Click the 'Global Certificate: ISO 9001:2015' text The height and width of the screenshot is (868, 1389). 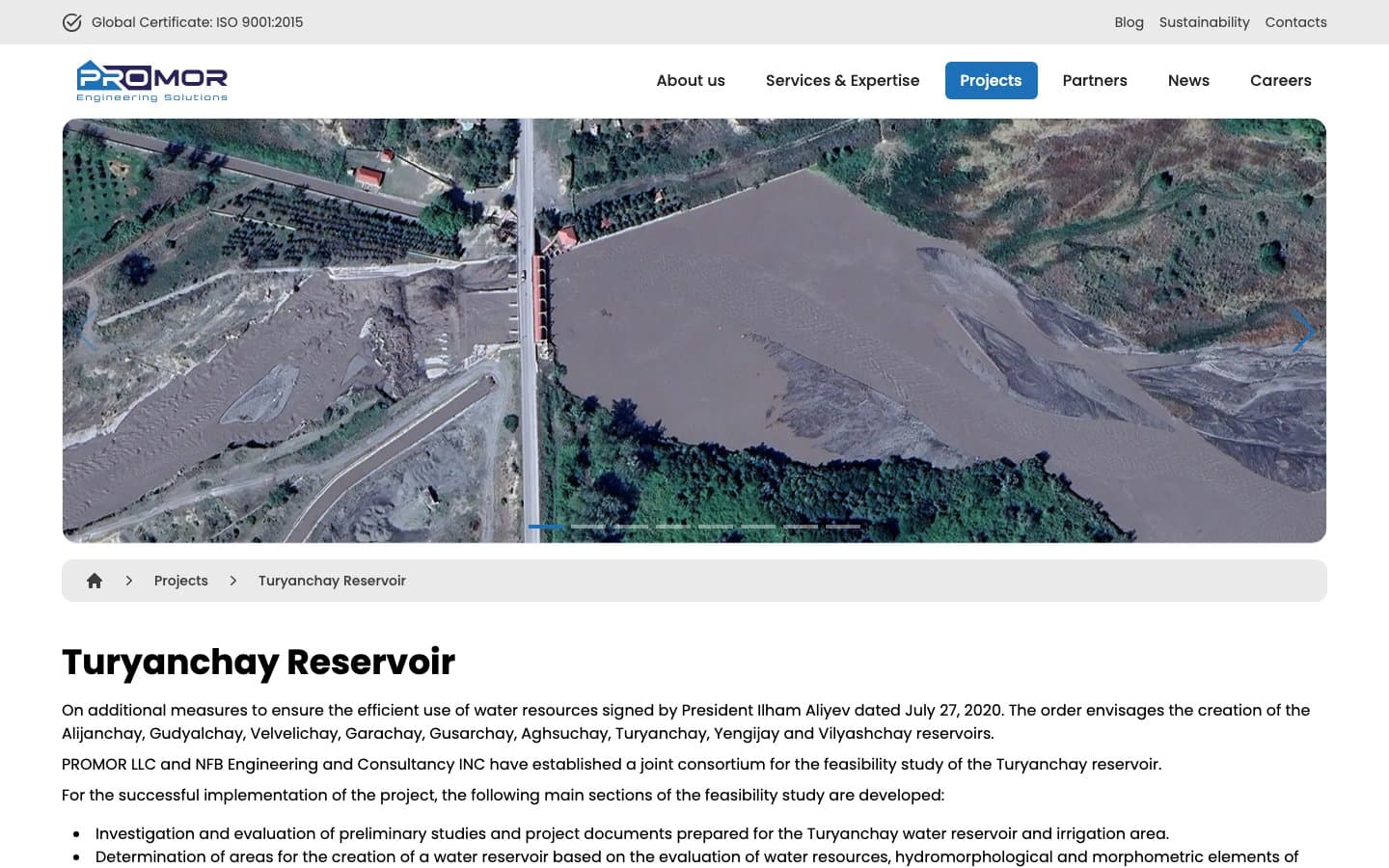pos(197,22)
